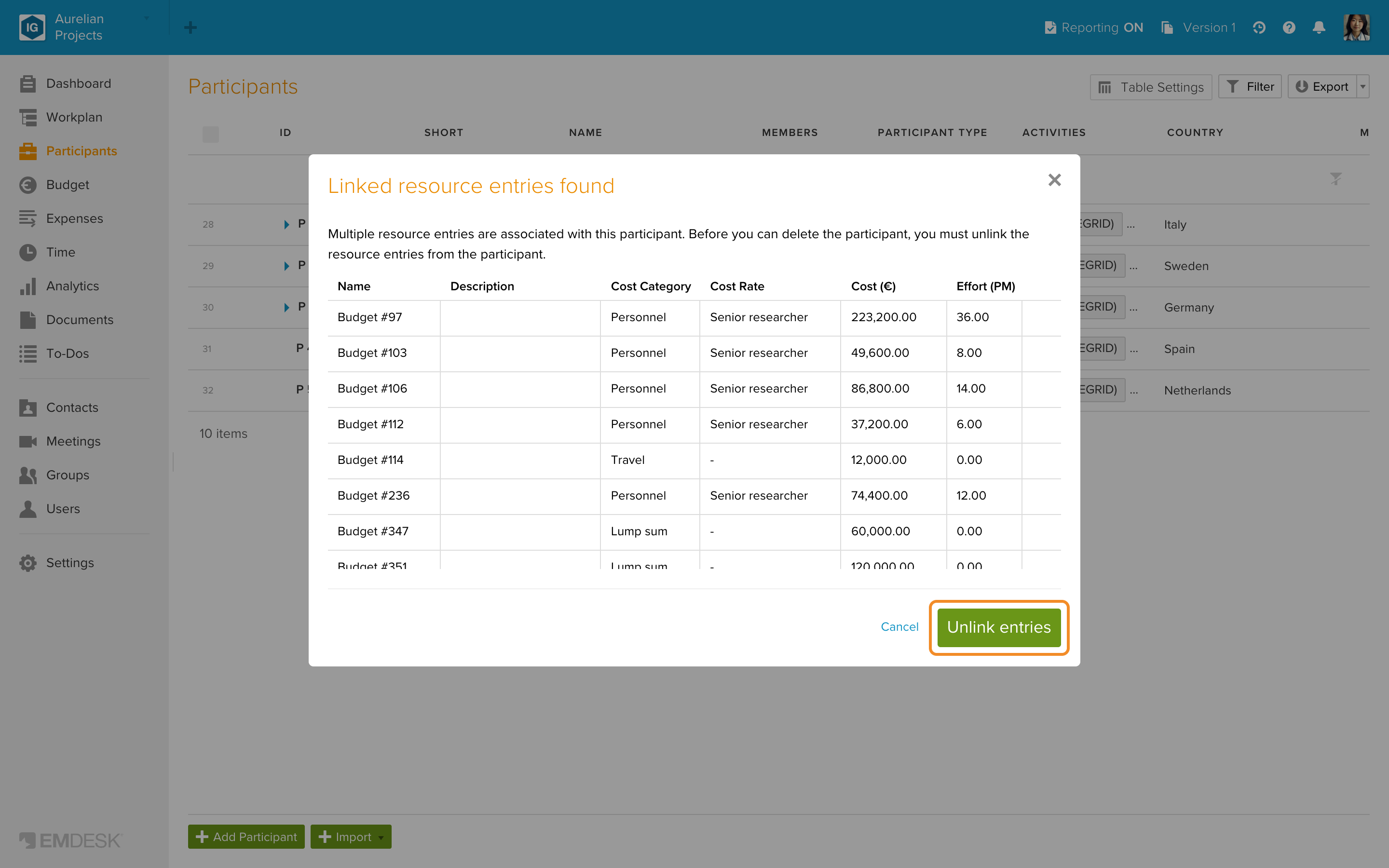The image size is (1389, 868).
Task: Click the COUNTRY column header
Action: [x=1195, y=133]
